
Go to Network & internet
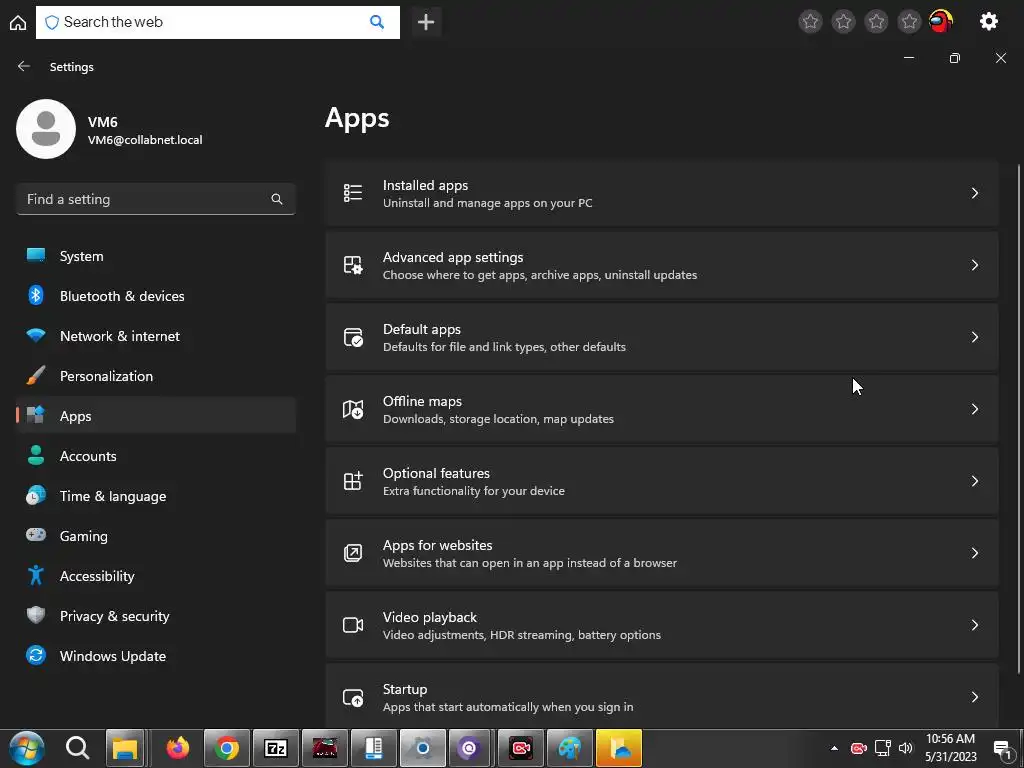156,336
